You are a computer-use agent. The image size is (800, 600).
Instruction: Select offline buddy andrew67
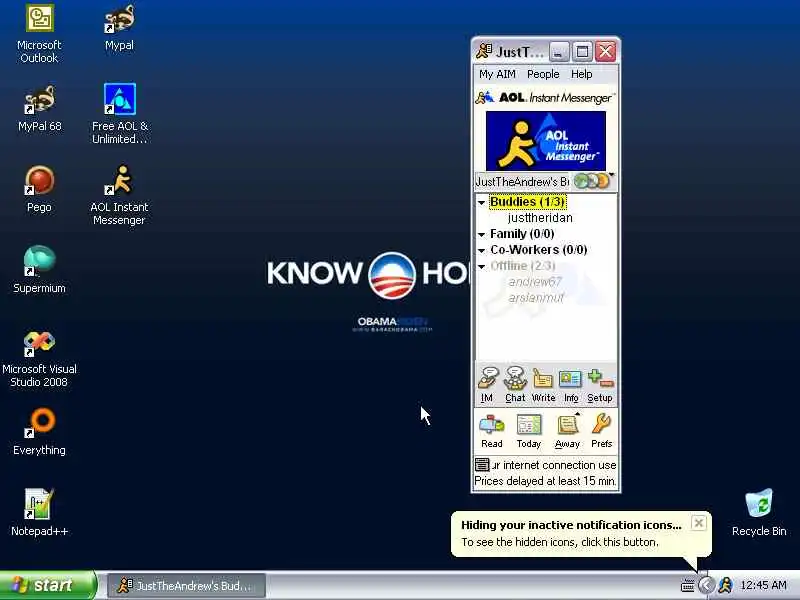(535, 282)
